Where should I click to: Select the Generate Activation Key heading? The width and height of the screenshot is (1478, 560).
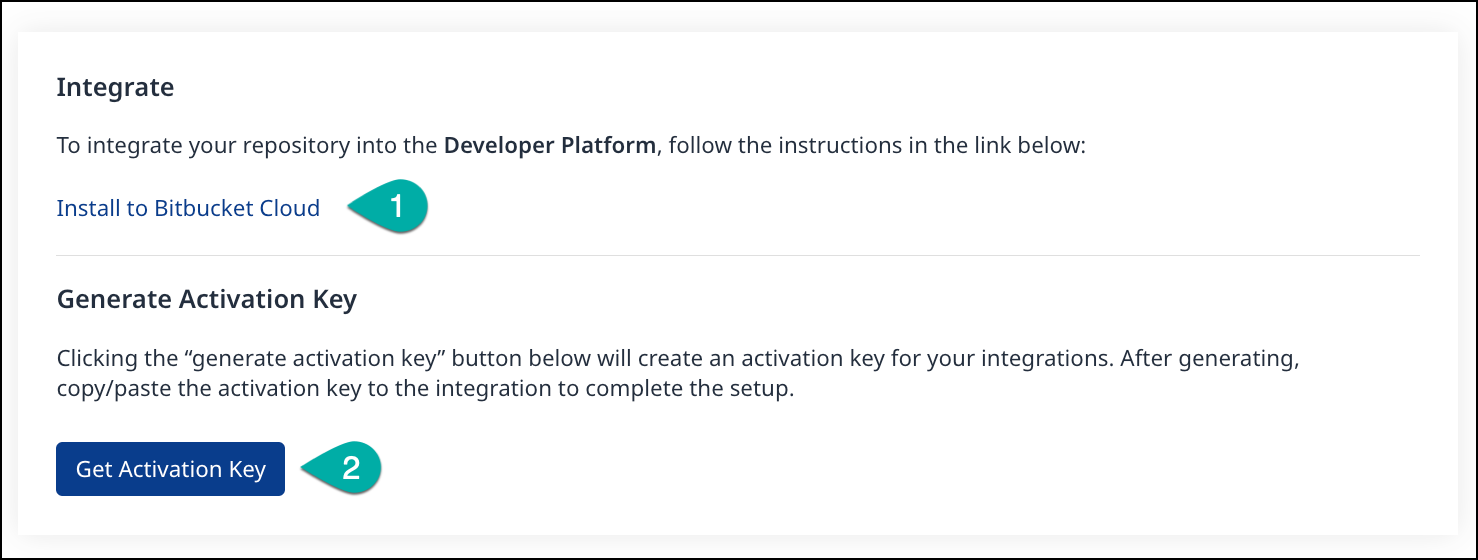pyautogui.click(x=206, y=299)
